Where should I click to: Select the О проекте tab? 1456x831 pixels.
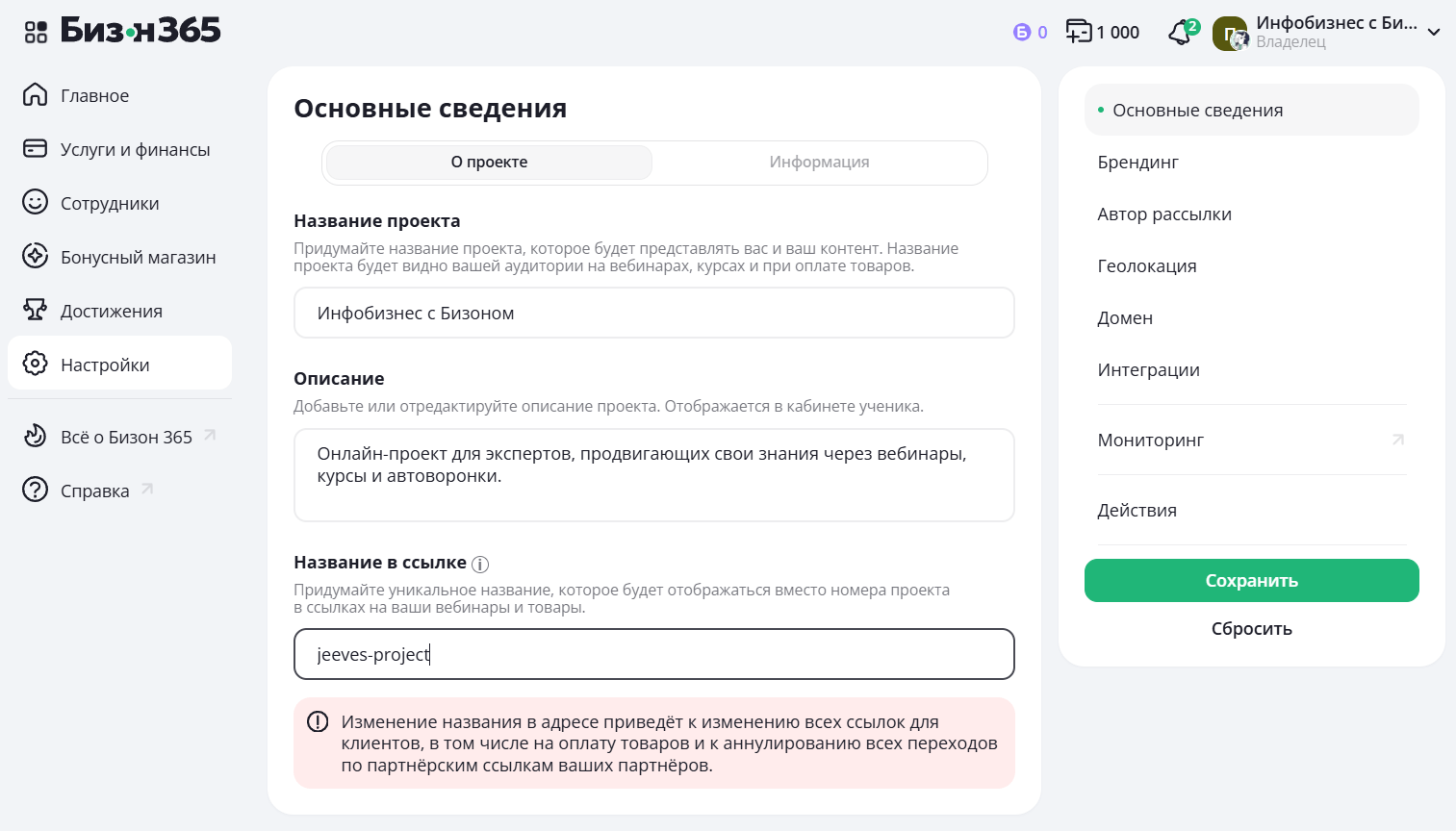tap(489, 163)
